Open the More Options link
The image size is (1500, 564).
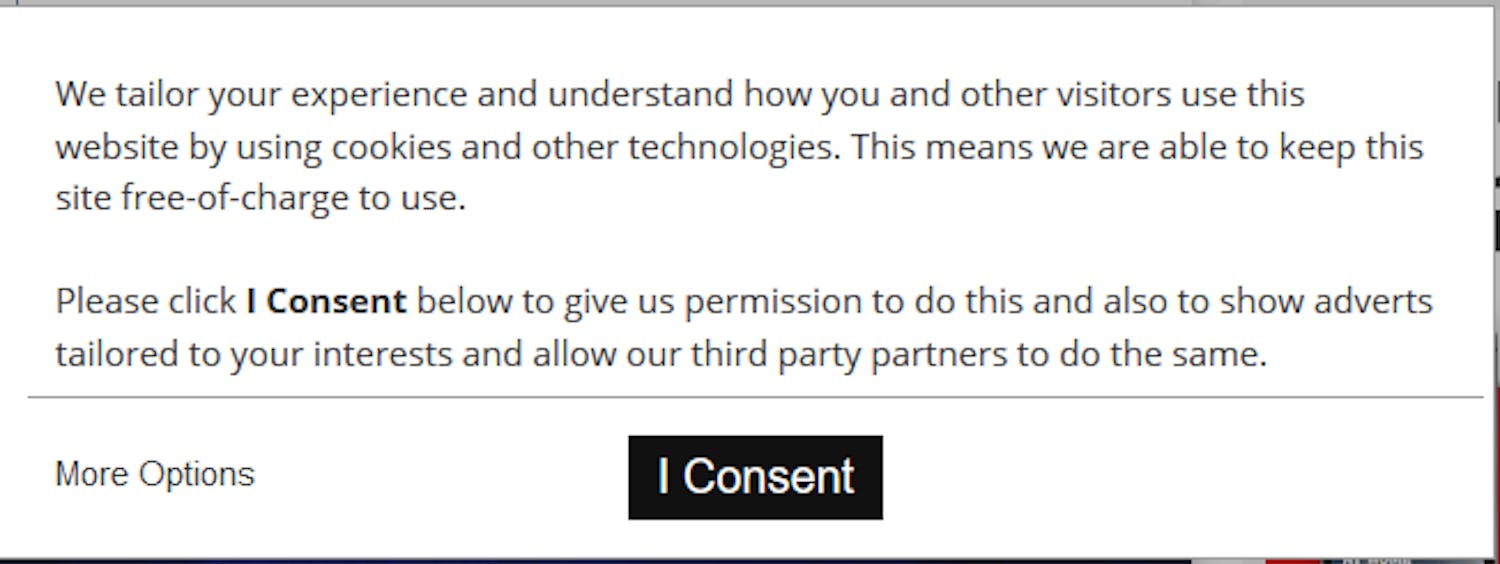click(155, 474)
